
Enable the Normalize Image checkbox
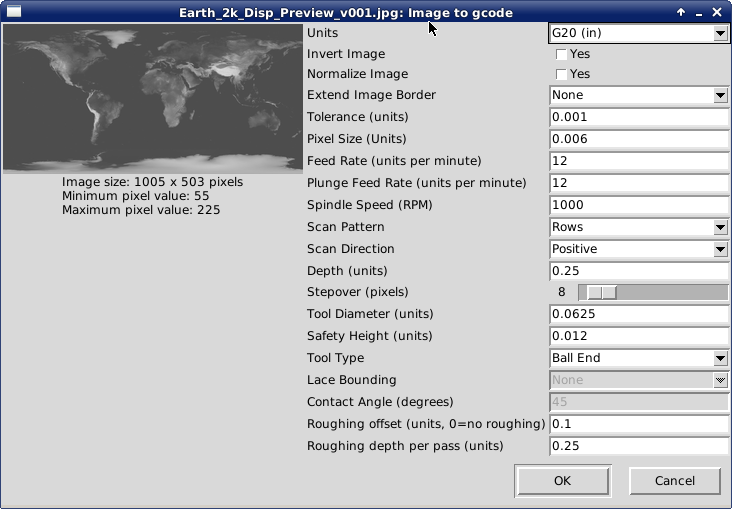tap(561, 74)
